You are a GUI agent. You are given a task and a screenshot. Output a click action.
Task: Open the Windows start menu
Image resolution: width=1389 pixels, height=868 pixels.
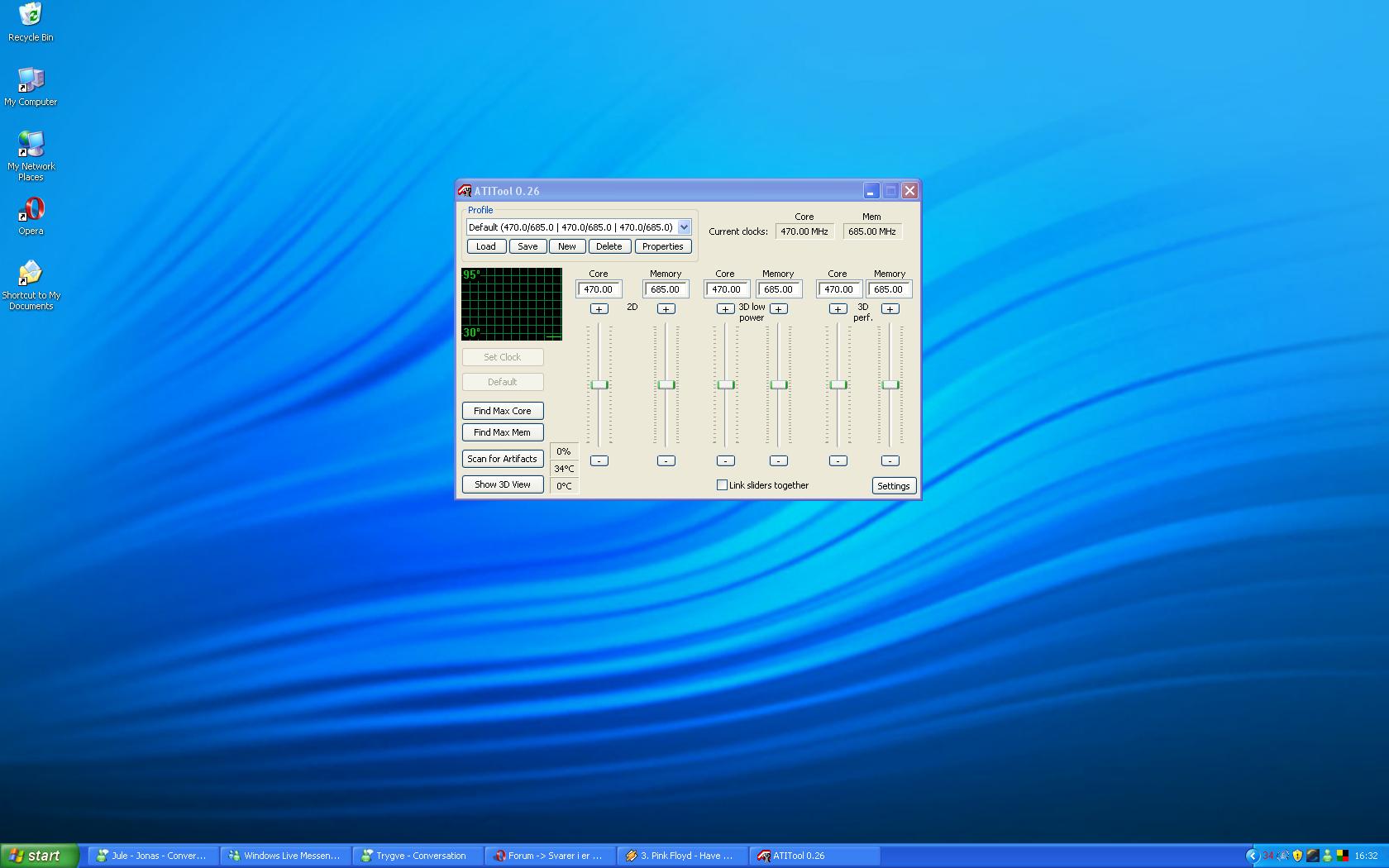(39, 856)
